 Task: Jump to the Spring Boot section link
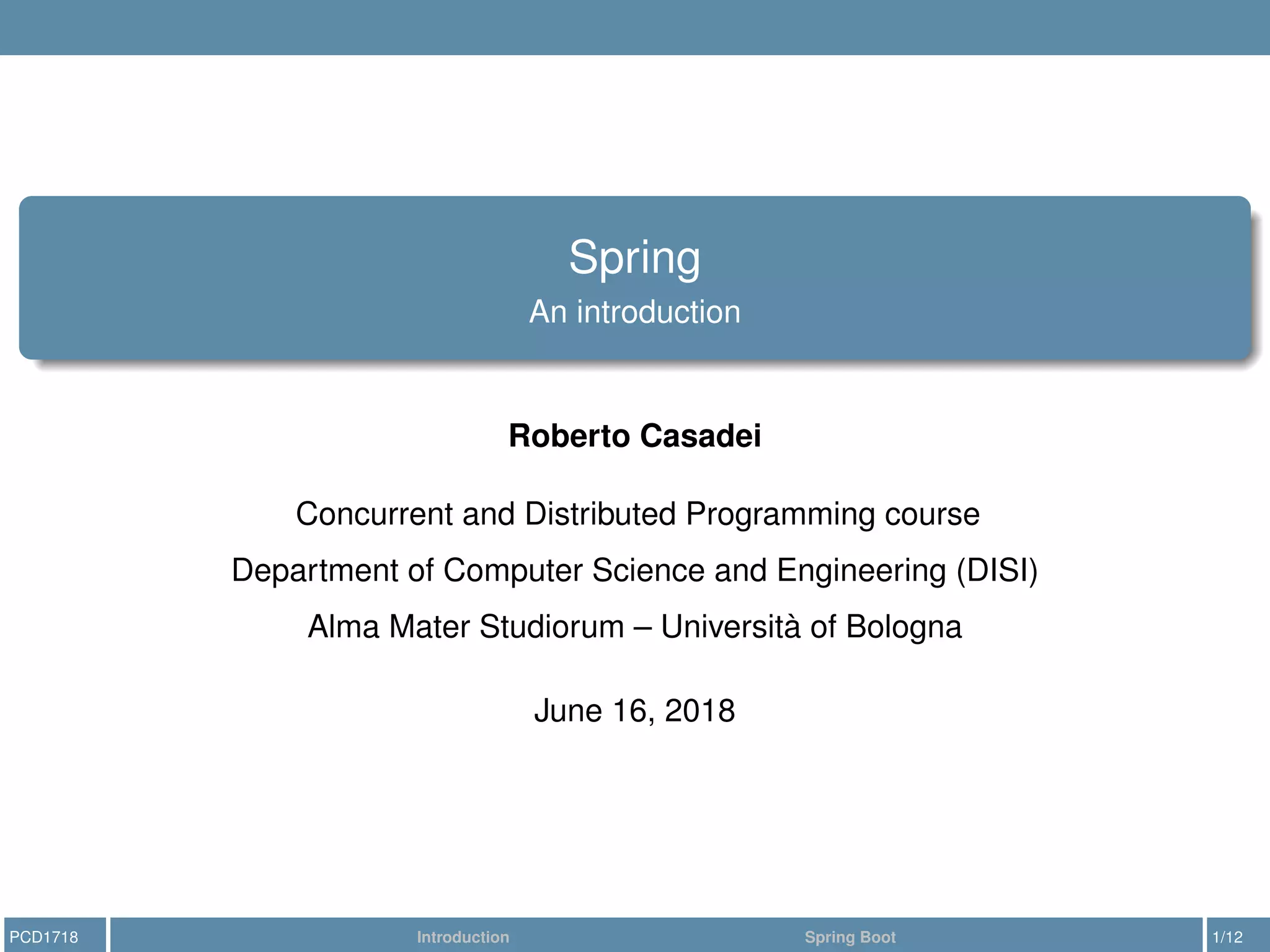tap(850, 937)
